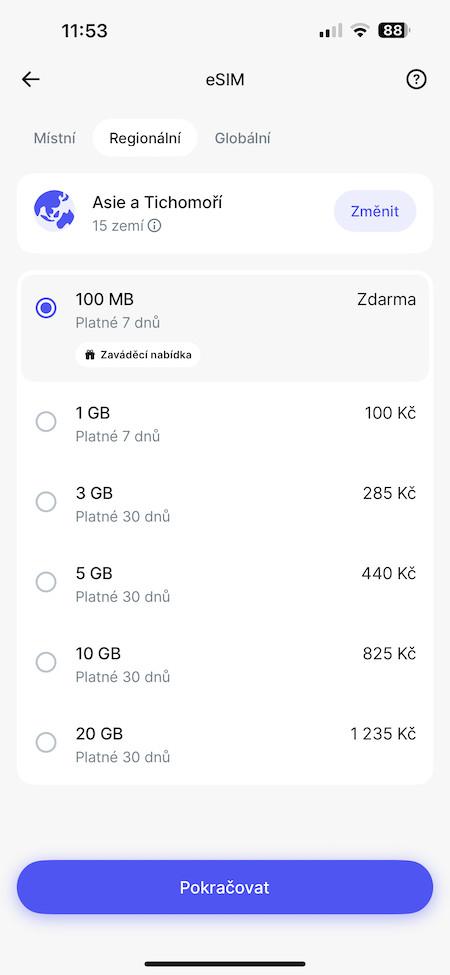Tap the Změnit button to change region

coord(375,211)
